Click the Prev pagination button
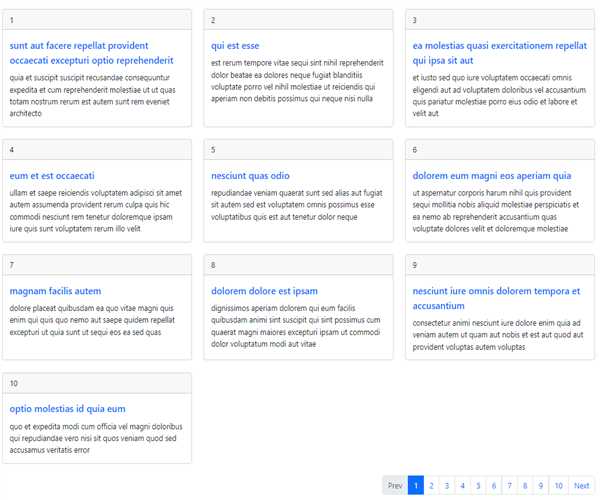 coord(395,486)
